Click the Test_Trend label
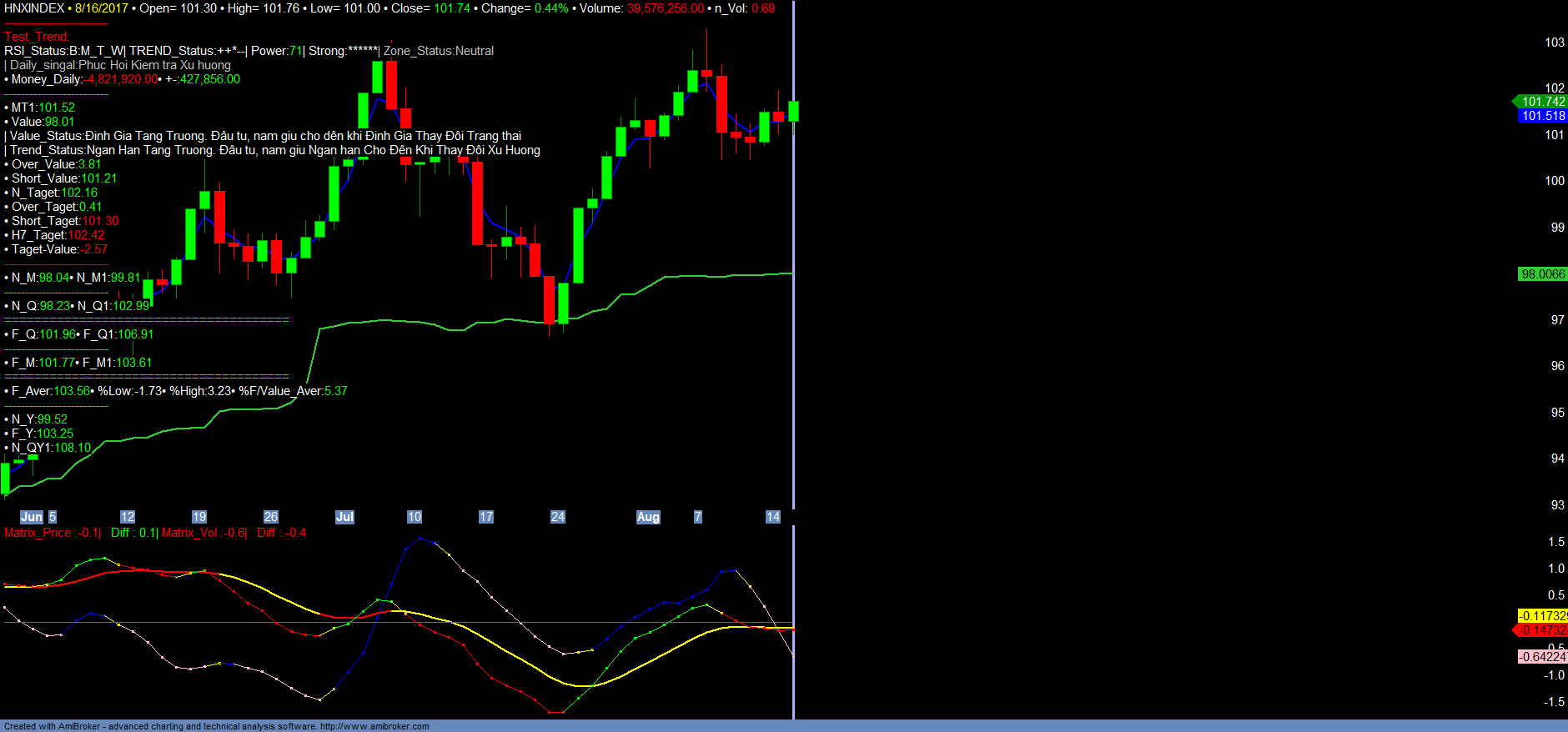This screenshot has width=1568, height=732. (x=37, y=37)
